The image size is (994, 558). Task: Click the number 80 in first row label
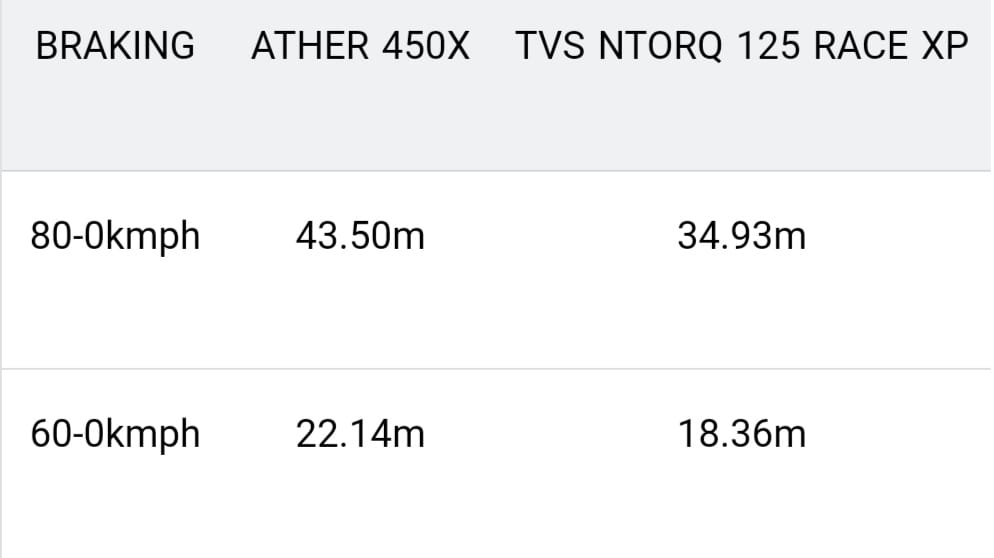pyautogui.click(x=47, y=237)
